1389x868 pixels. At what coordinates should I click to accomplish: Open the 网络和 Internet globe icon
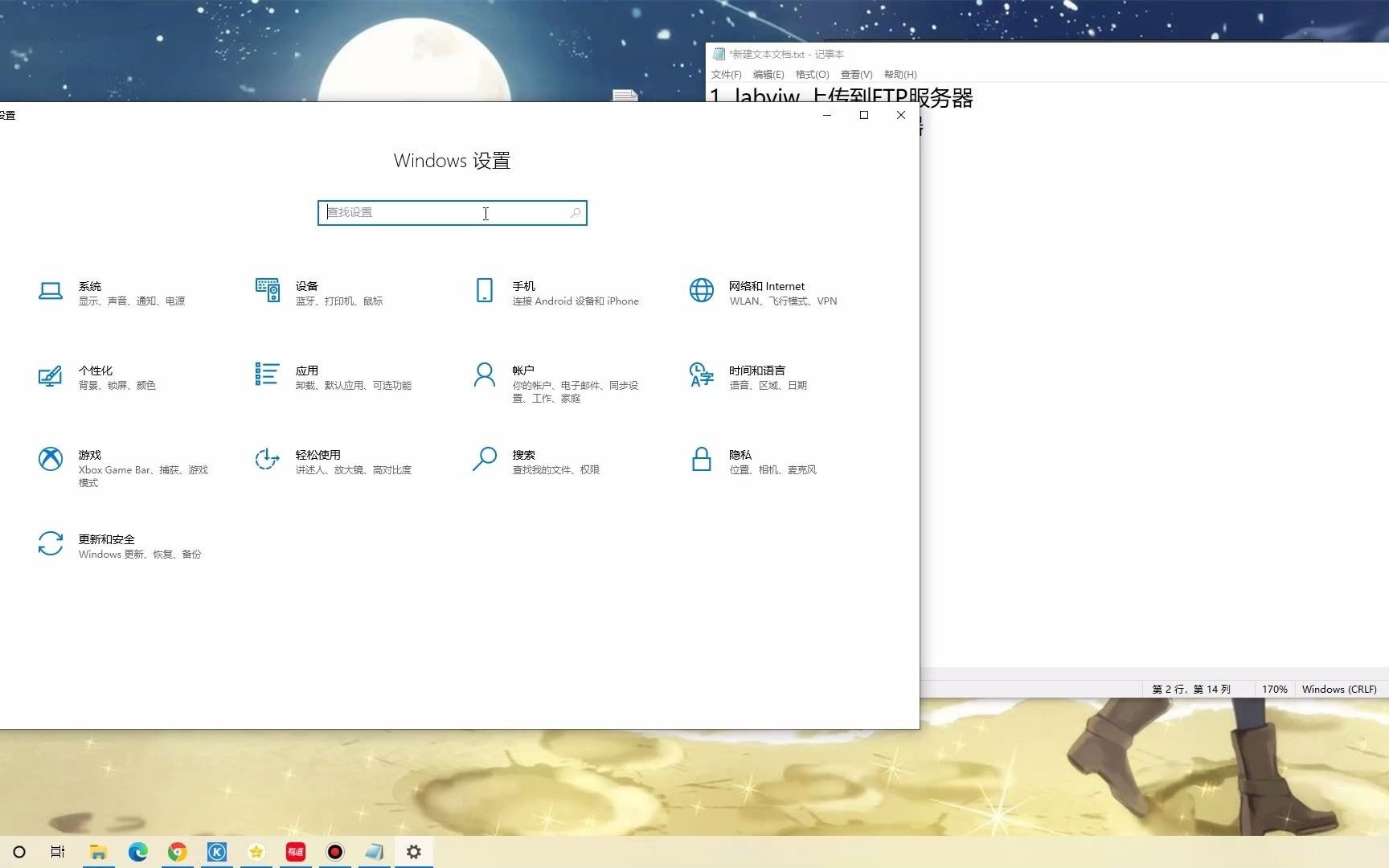702,290
